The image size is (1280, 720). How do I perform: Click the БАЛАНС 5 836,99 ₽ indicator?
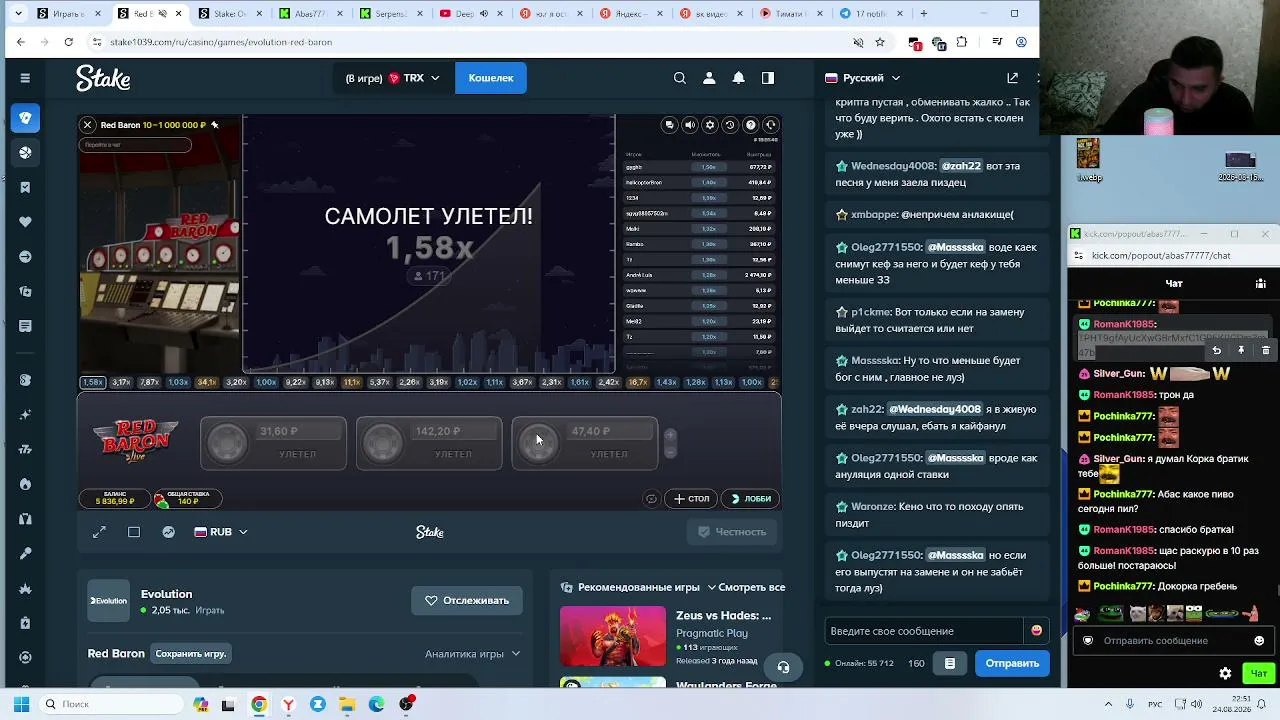pyautogui.click(x=115, y=498)
